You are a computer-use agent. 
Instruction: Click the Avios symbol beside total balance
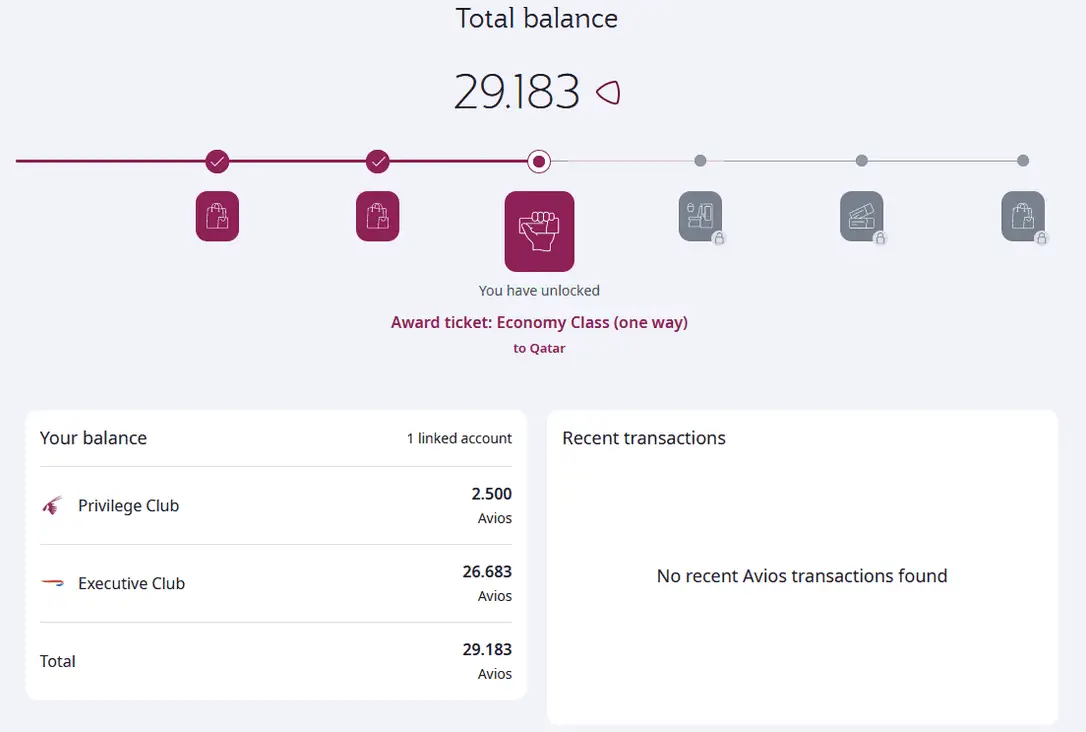tap(608, 93)
